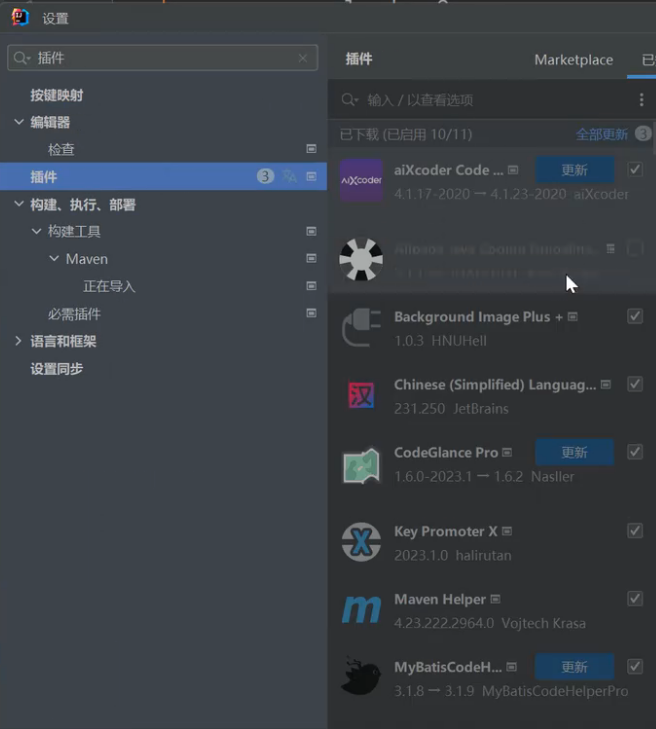Select 必需插件 in settings tree

(x=74, y=314)
